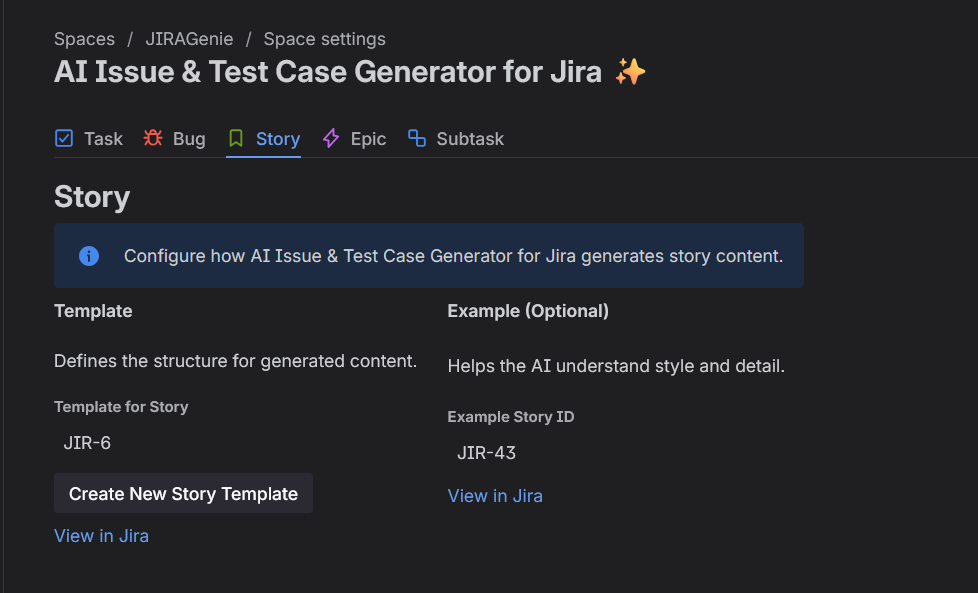
Task: Open View in Jira under Example Story ID
Action: [495, 495]
